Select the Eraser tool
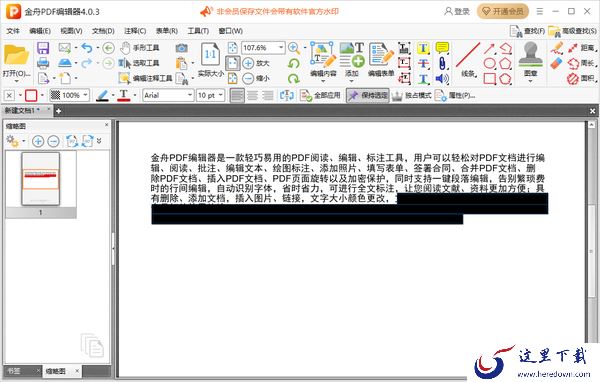The width and height of the screenshot is (600, 382). (556, 64)
